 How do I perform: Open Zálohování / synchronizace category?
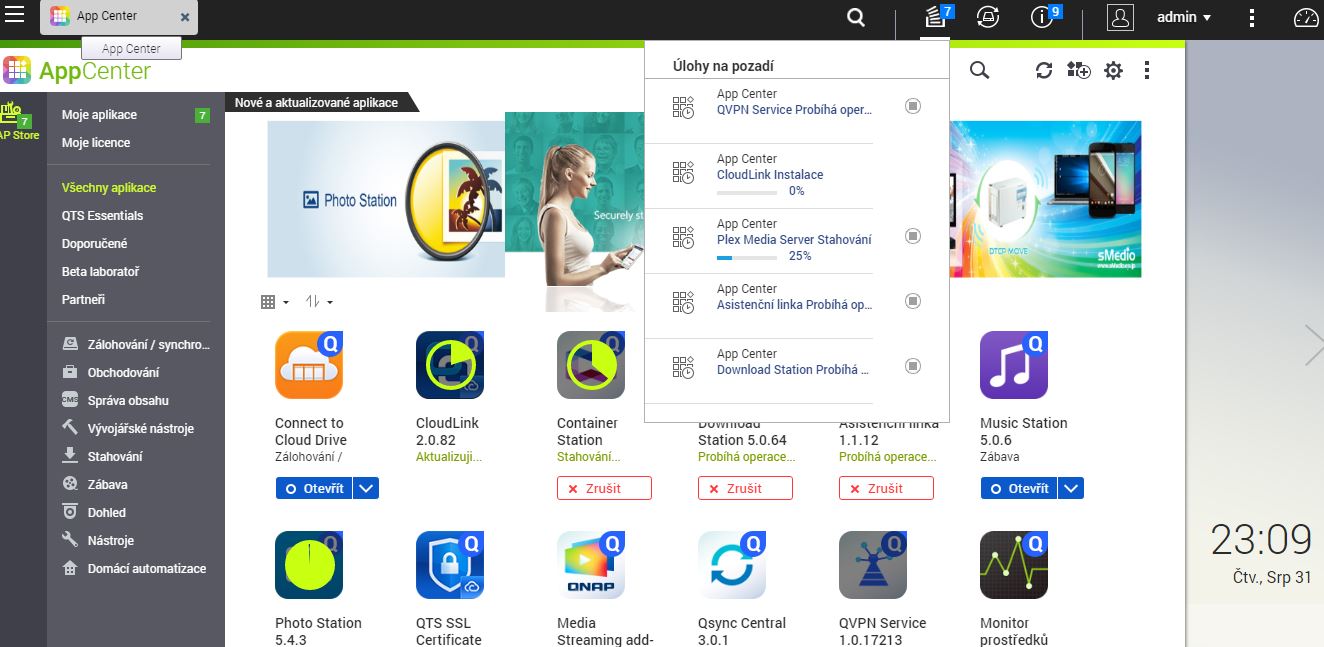pos(135,344)
